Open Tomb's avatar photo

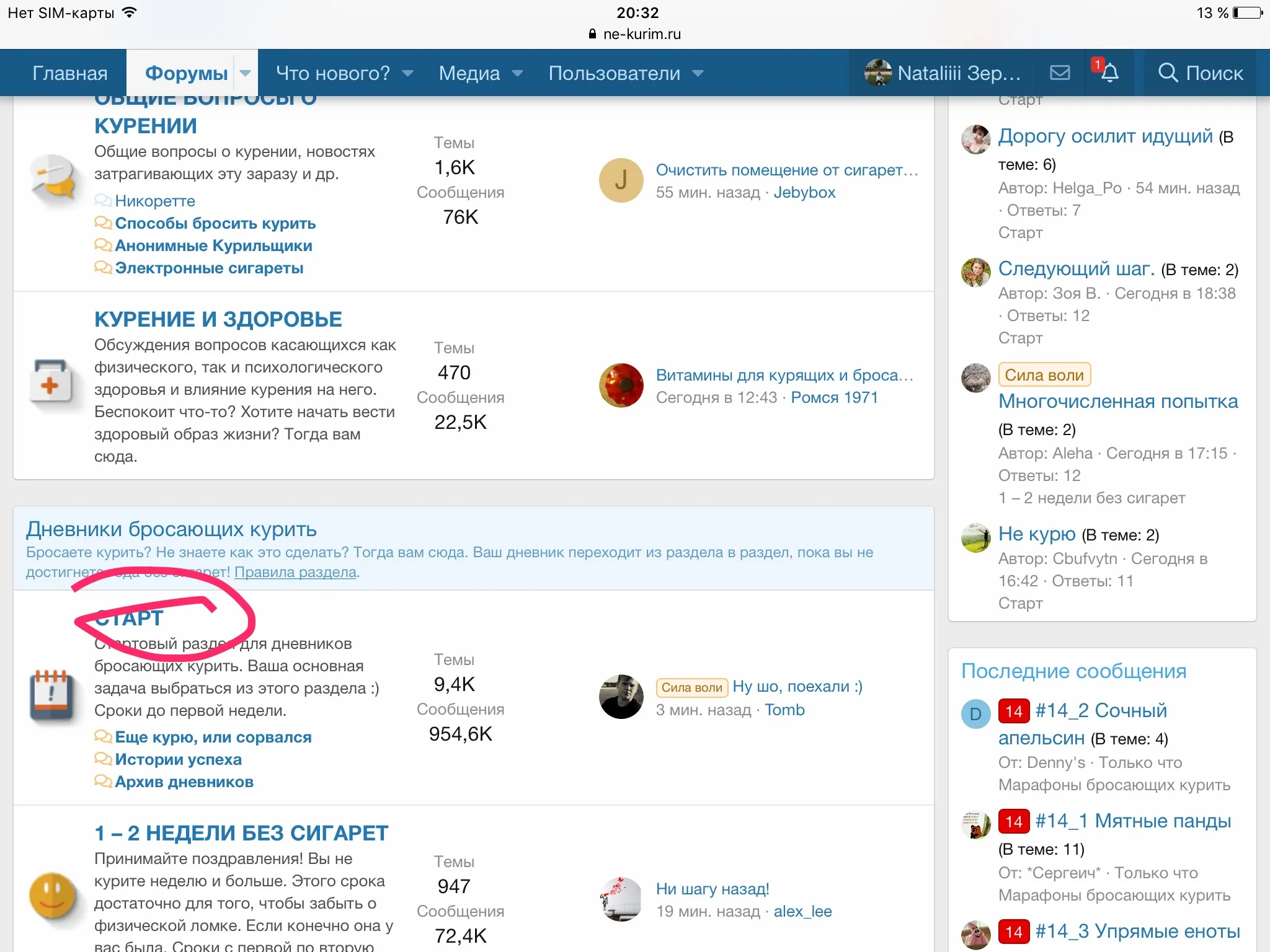(x=621, y=697)
